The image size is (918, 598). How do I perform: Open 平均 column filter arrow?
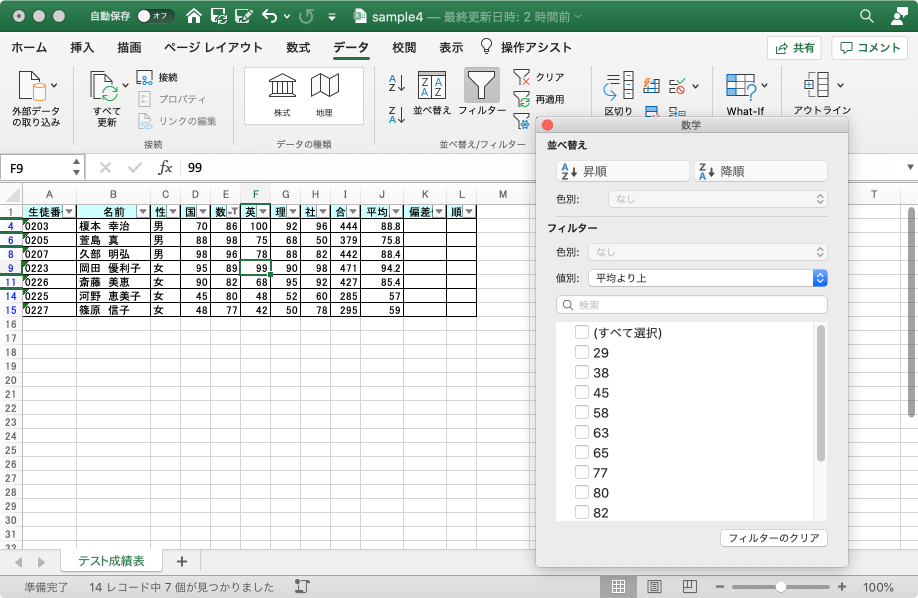point(396,211)
